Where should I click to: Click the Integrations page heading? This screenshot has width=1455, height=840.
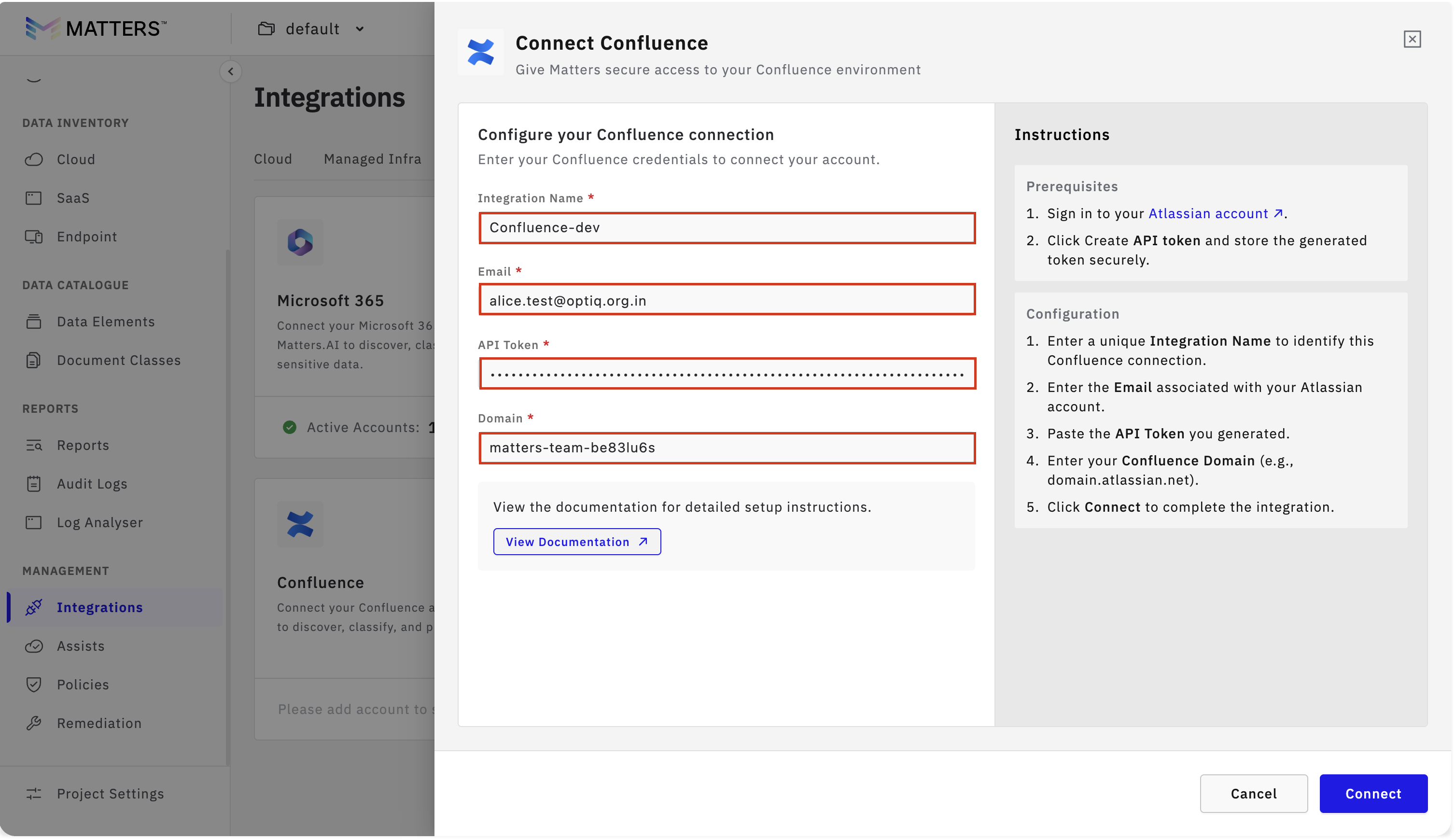tap(329, 97)
